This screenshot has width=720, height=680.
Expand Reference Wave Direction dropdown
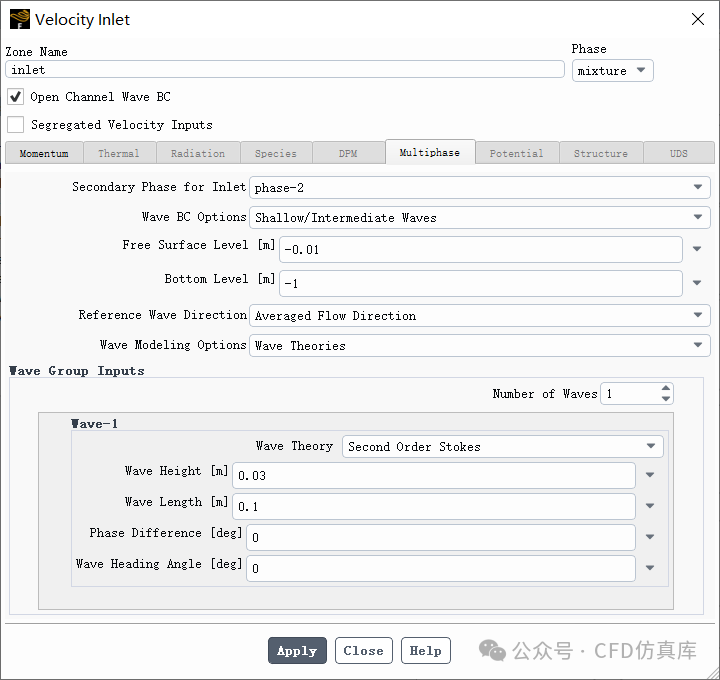tap(479, 315)
